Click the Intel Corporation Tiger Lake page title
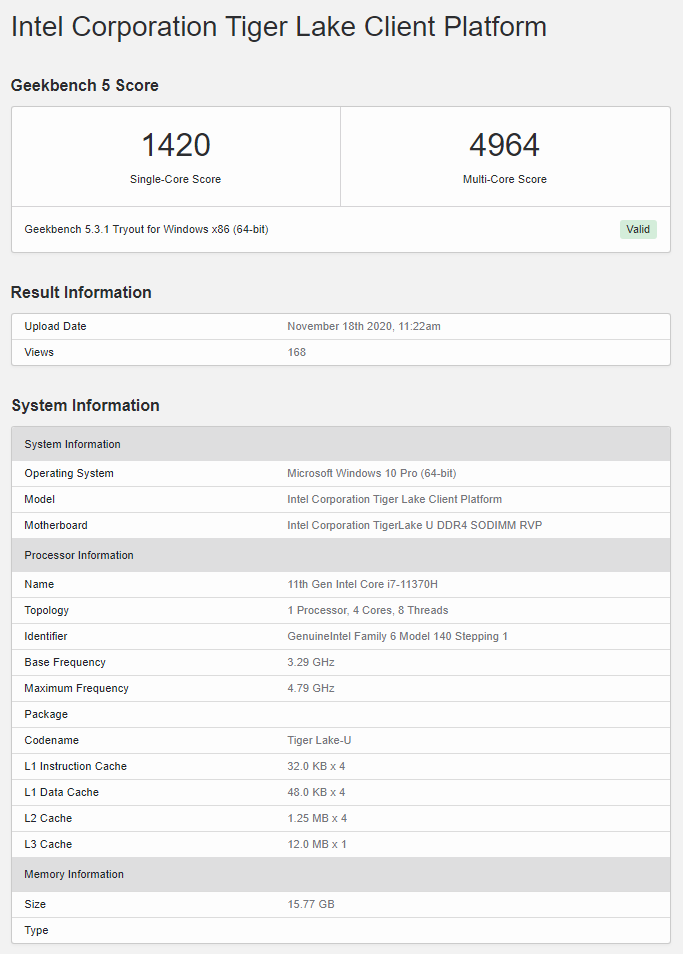683x954 pixels. (x=279, y=27)
